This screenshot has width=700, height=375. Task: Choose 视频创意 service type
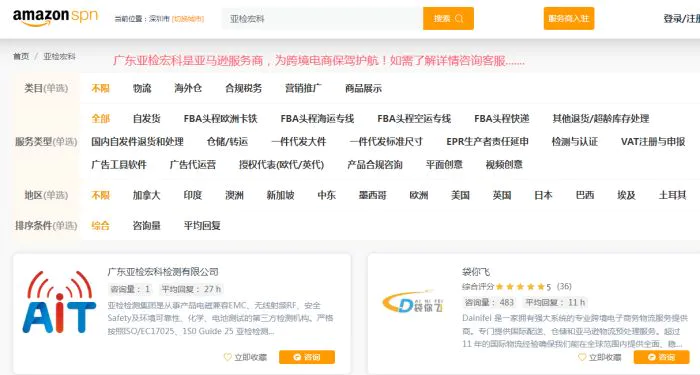pyautogui.click(x=504, y=165)
